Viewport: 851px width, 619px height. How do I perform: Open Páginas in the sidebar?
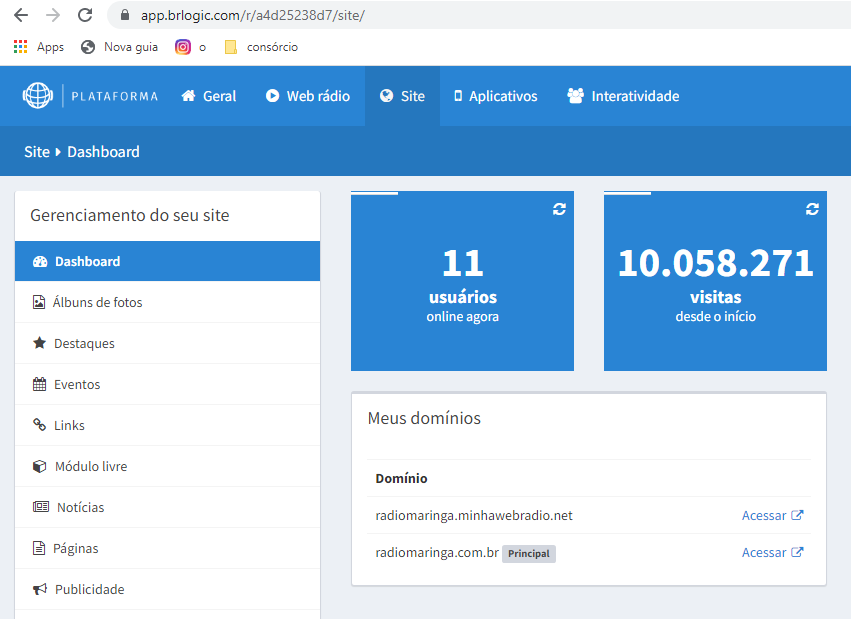point(168,548)
